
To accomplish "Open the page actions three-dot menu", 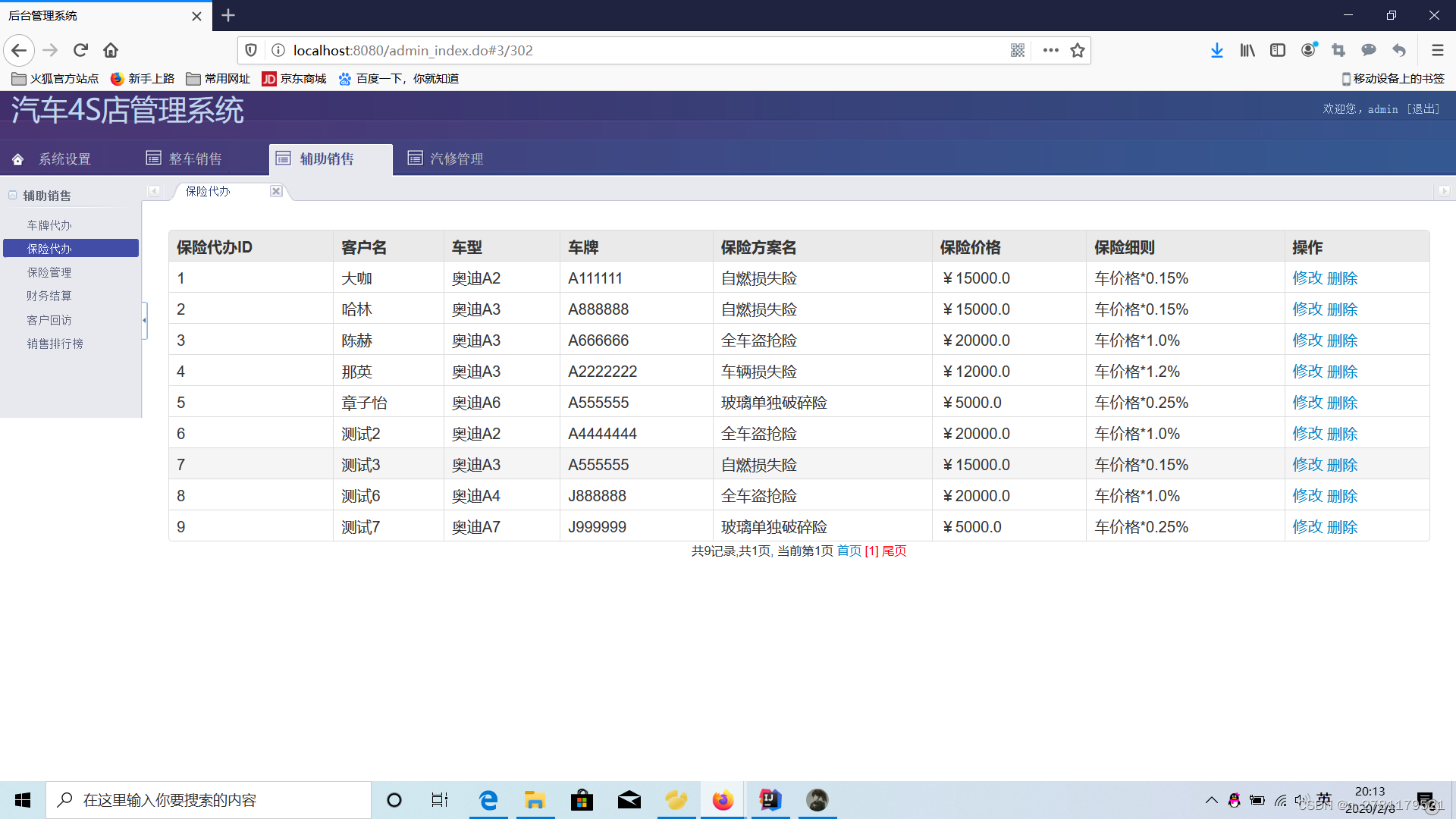I will click(x=1050, y=50).
